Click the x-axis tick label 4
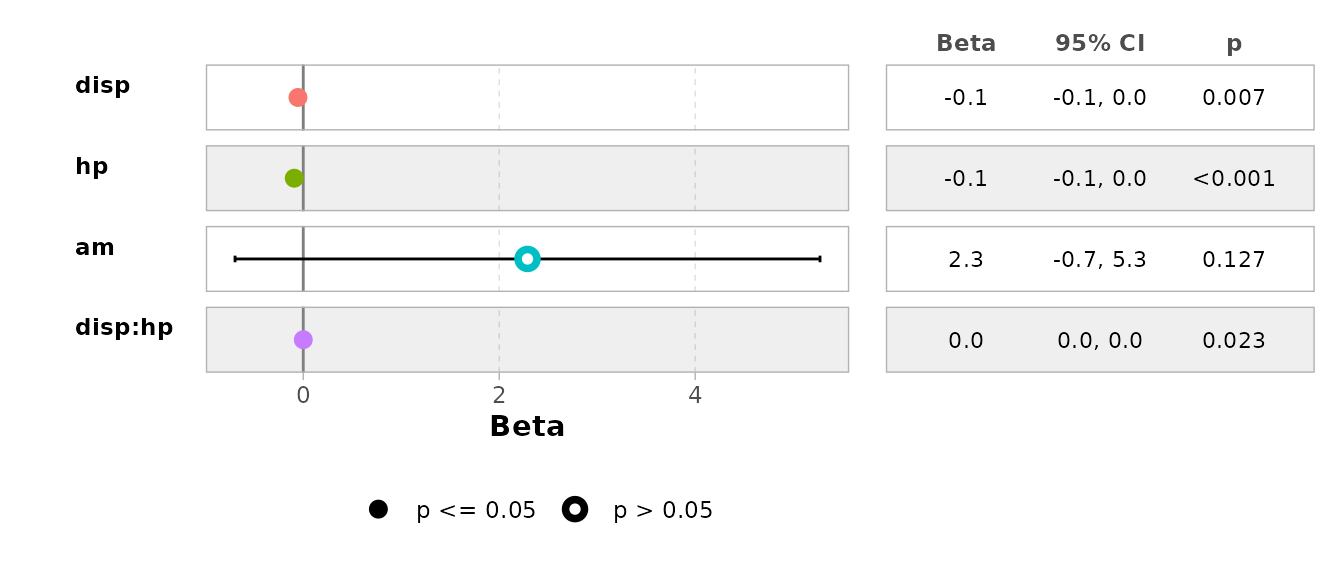 click(695, 395)
